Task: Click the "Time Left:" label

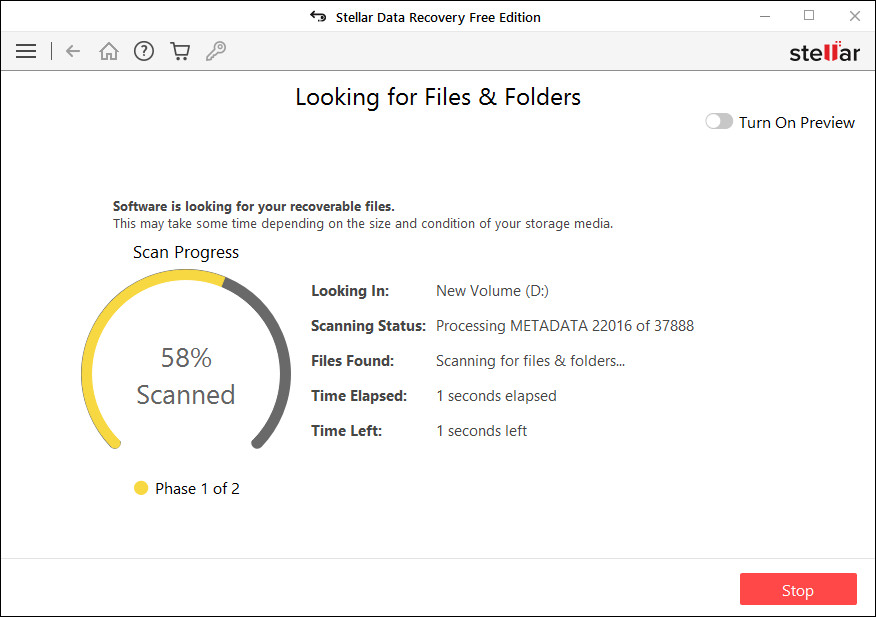Action: [346, 431]
